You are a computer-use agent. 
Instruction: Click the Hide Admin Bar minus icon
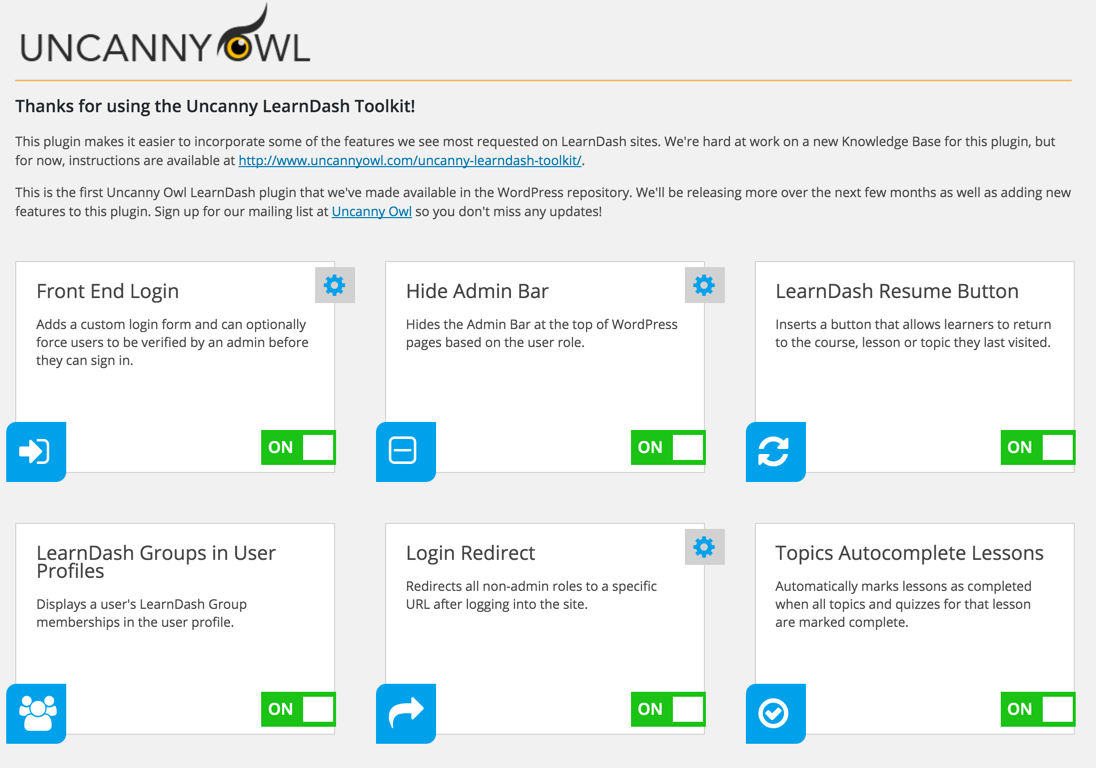click(405, 451)
